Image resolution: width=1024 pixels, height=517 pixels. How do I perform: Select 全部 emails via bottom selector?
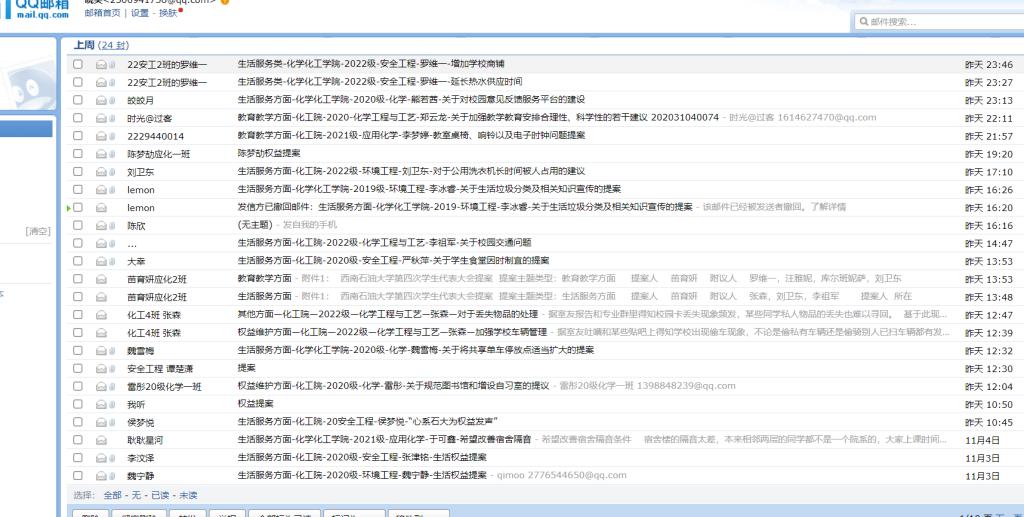tap(112, 495)
